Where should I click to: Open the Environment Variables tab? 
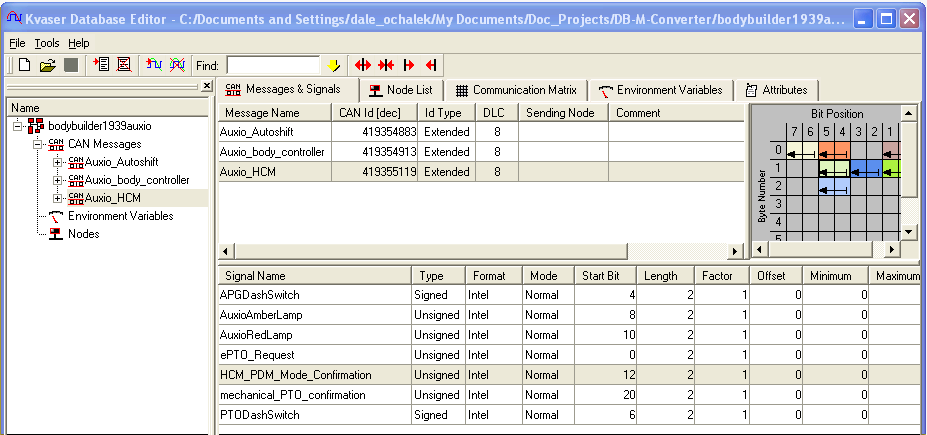660,90
